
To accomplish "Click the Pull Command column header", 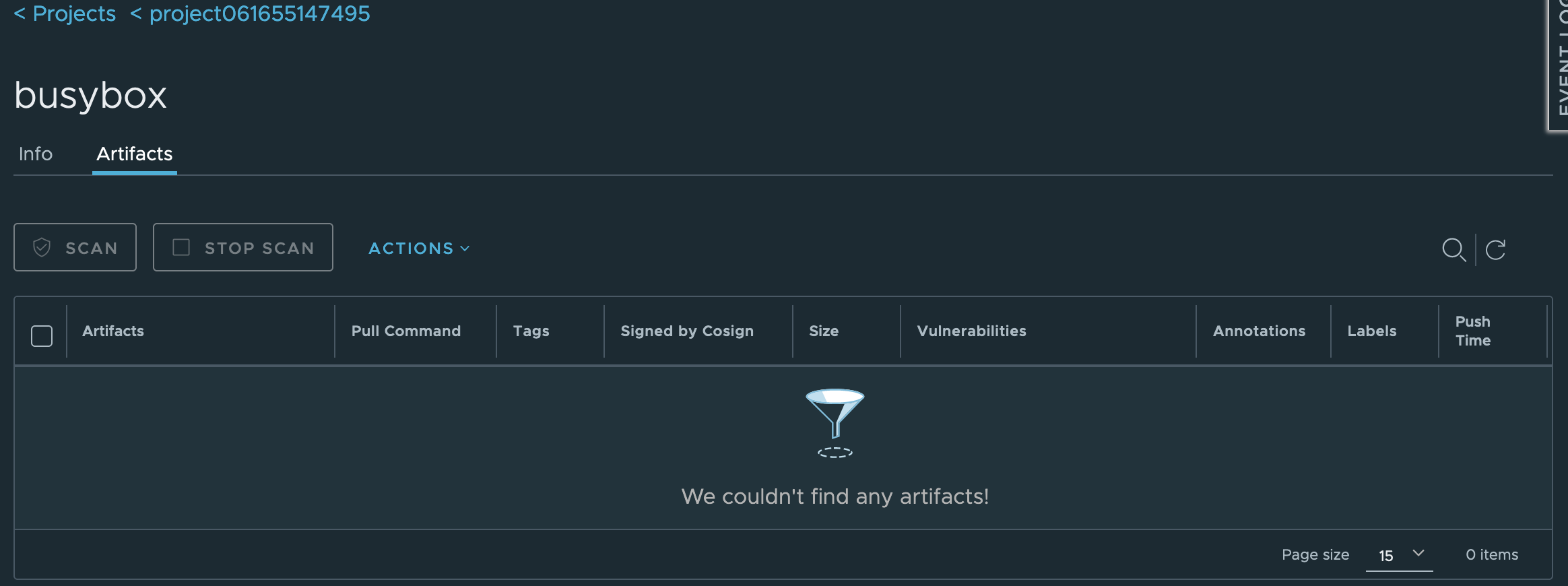I will tap(406, 331).
